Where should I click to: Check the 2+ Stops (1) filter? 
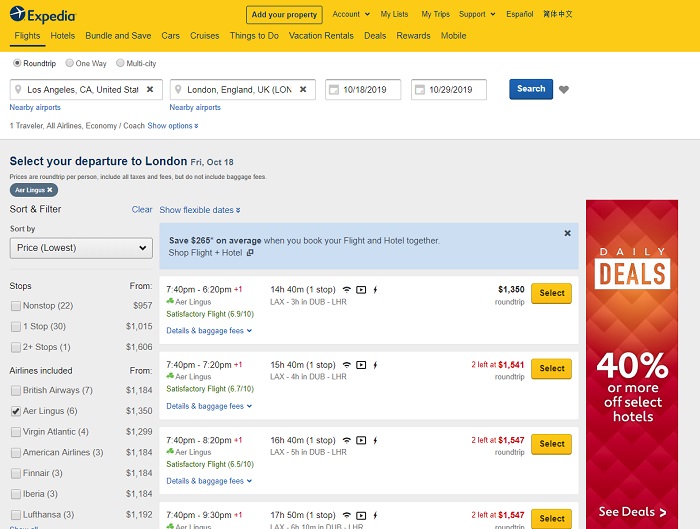16,347
